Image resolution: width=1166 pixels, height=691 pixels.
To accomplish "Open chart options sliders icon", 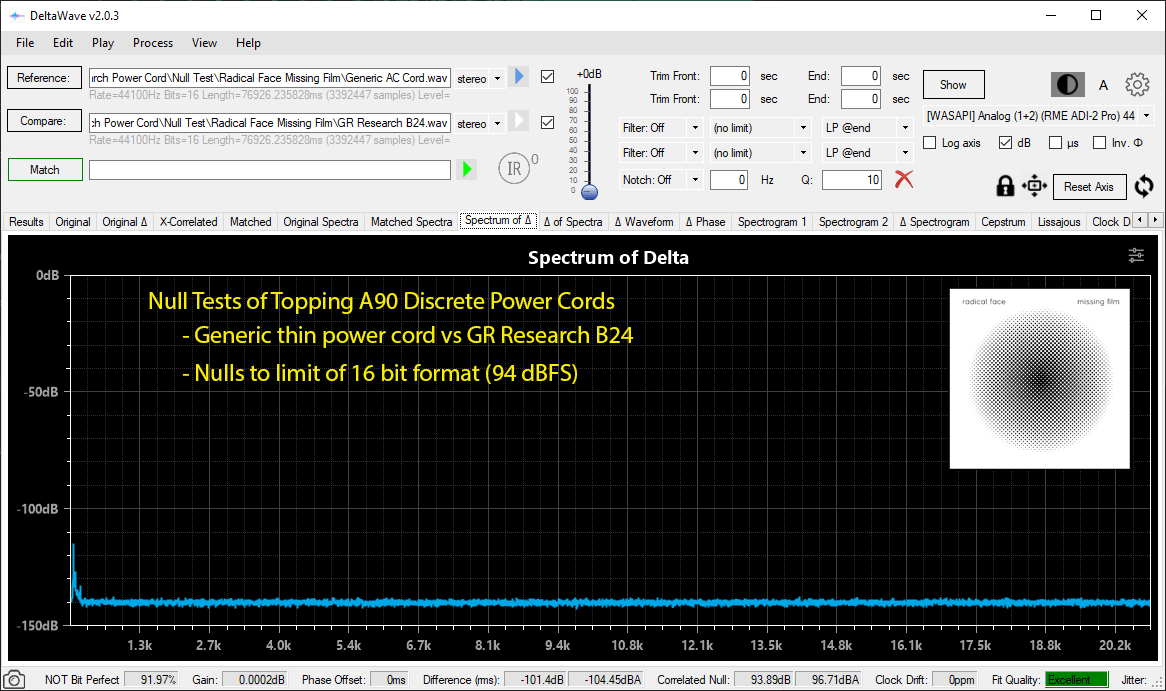I will [x=1136, y=255].
